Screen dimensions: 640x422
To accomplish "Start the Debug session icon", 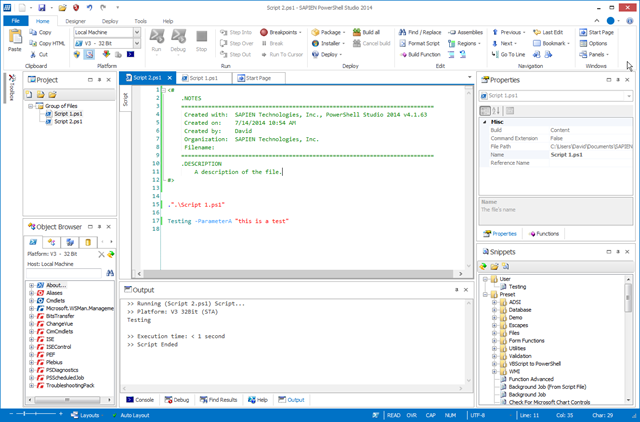I will [x=178, y=41].
